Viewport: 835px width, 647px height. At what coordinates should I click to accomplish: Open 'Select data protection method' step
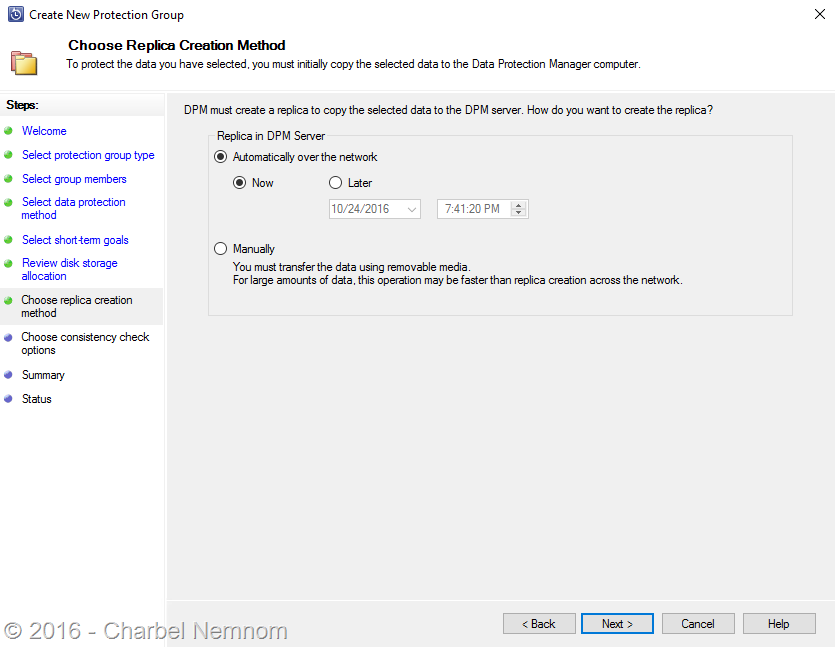click(73, 208)
